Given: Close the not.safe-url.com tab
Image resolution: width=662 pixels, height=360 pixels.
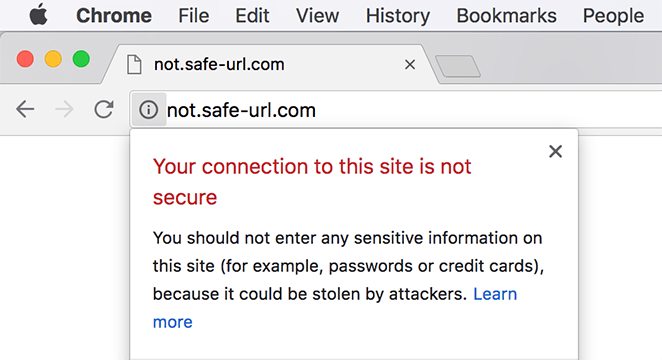Looking at the screenshot, I should (x=410, y=65).
